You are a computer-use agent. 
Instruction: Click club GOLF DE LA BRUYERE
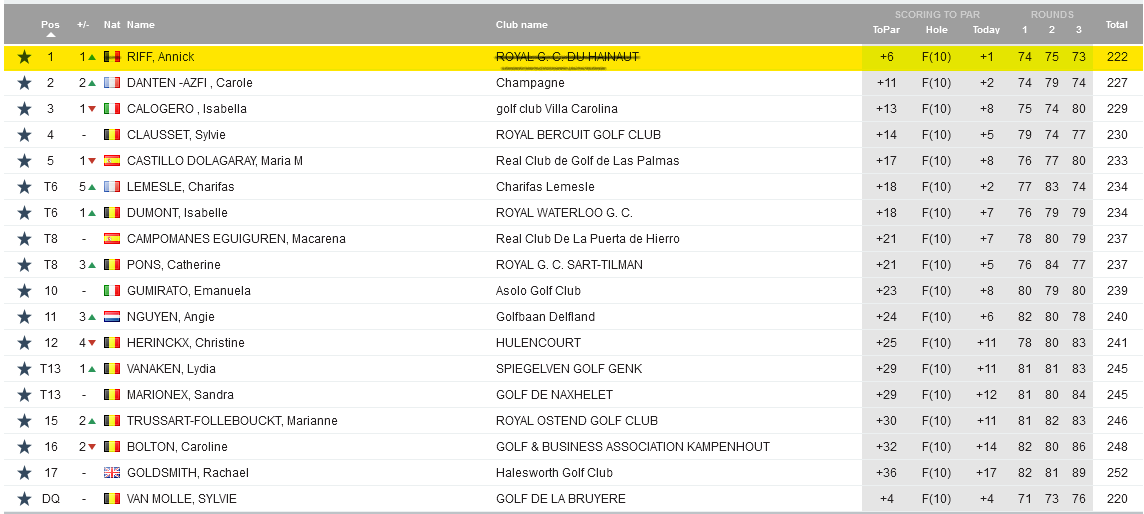[561, 499]
